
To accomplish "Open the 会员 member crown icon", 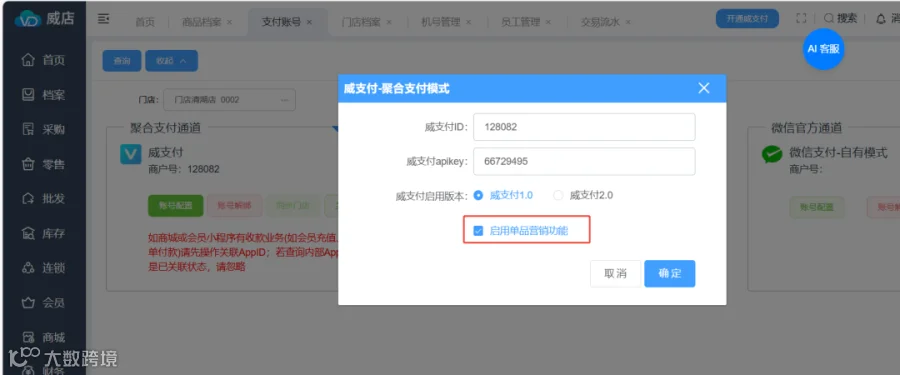I will tap(28, 303).
